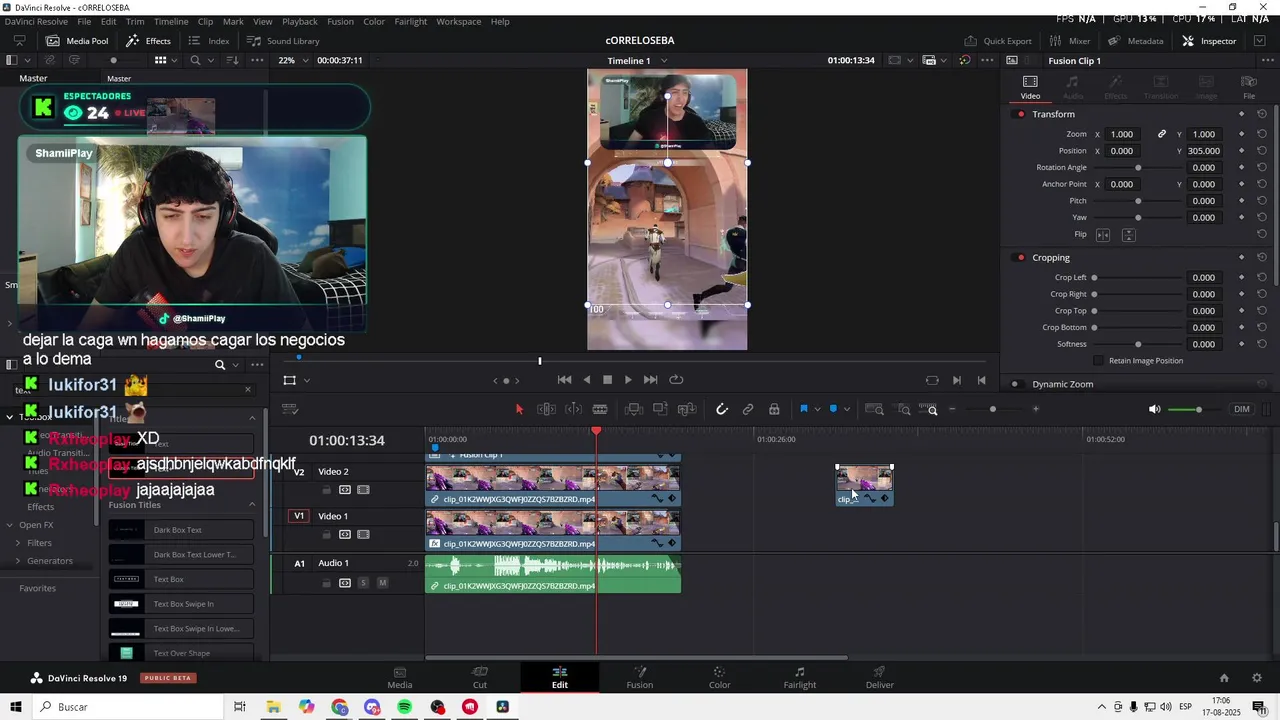
Task: Click the Insert Clip timeline button
Action: [x=633, y=409]
